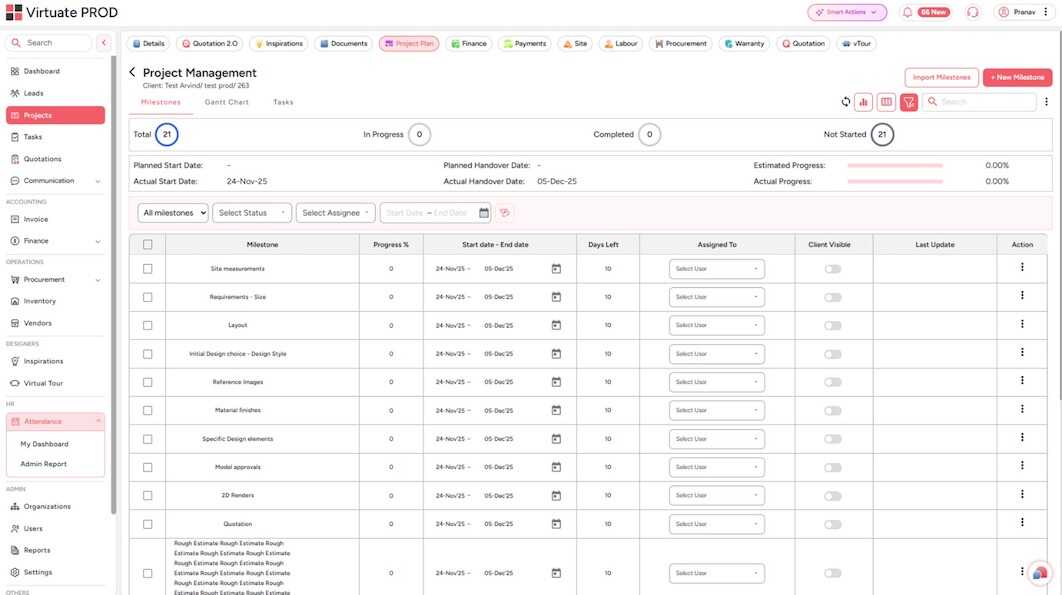Click the New Milestone button
This screenshot has height=595, width=1062.
coord(1017,77)
